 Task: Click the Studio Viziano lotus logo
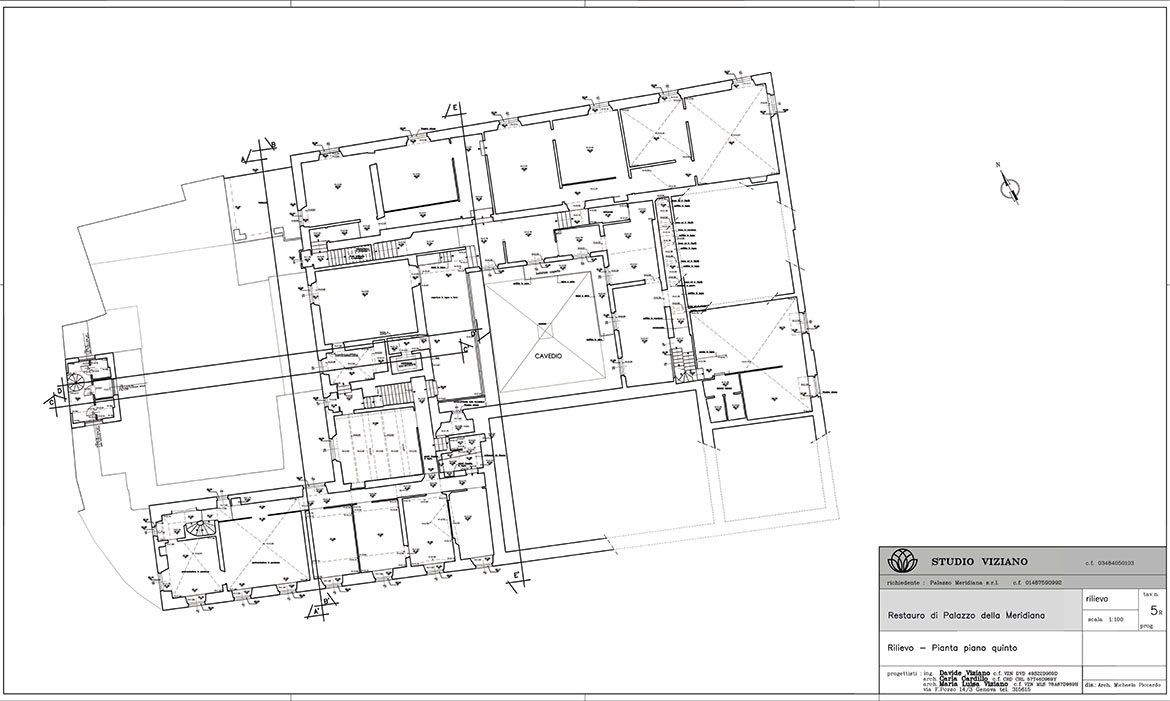(902, 561)
